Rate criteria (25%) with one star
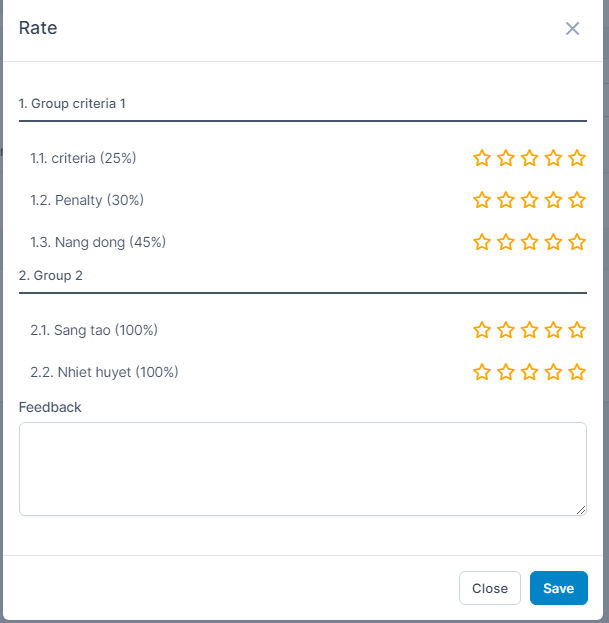 point(482,158)
